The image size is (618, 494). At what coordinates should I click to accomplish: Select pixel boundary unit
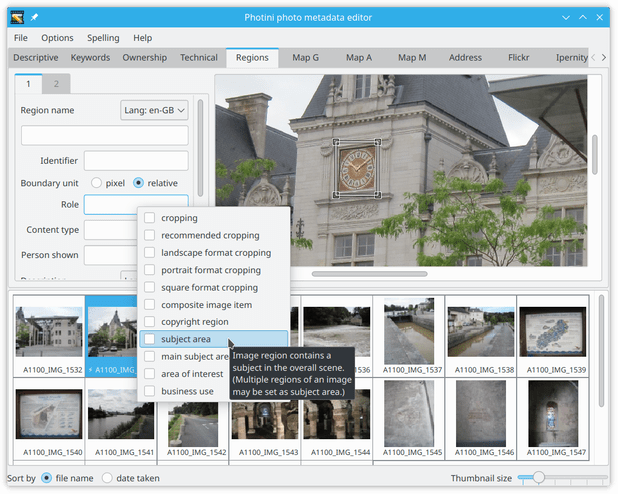pyautogui.click(x=96, y=183)
